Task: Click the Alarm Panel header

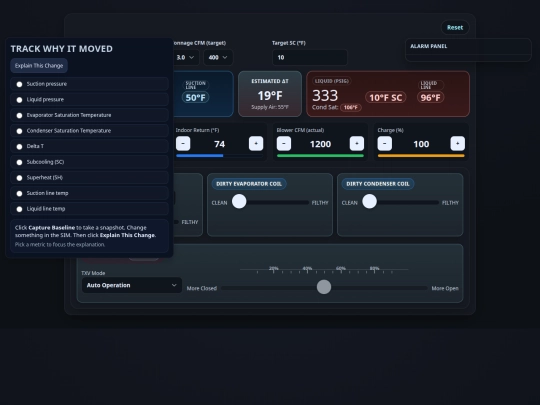Action: 429,46
